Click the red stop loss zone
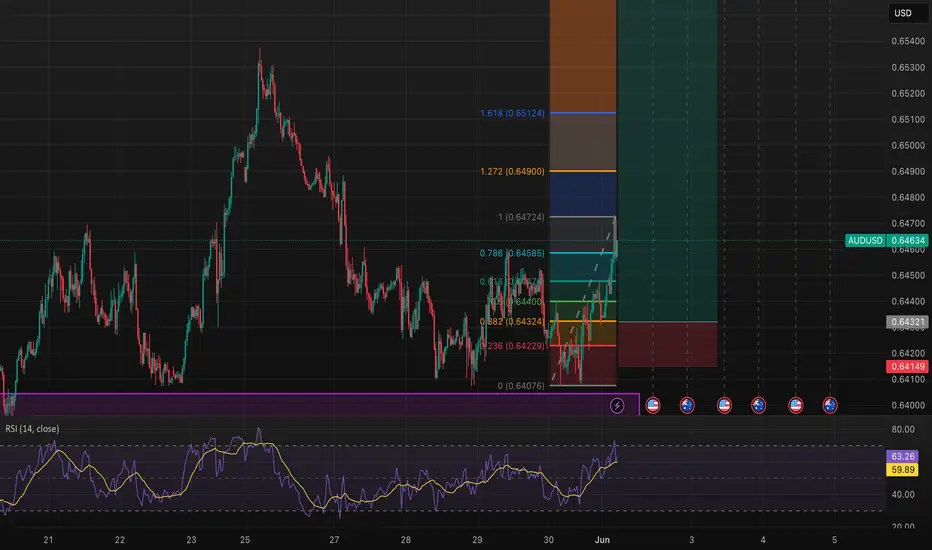The image size is (932, 550). click(x=667, y=345)
